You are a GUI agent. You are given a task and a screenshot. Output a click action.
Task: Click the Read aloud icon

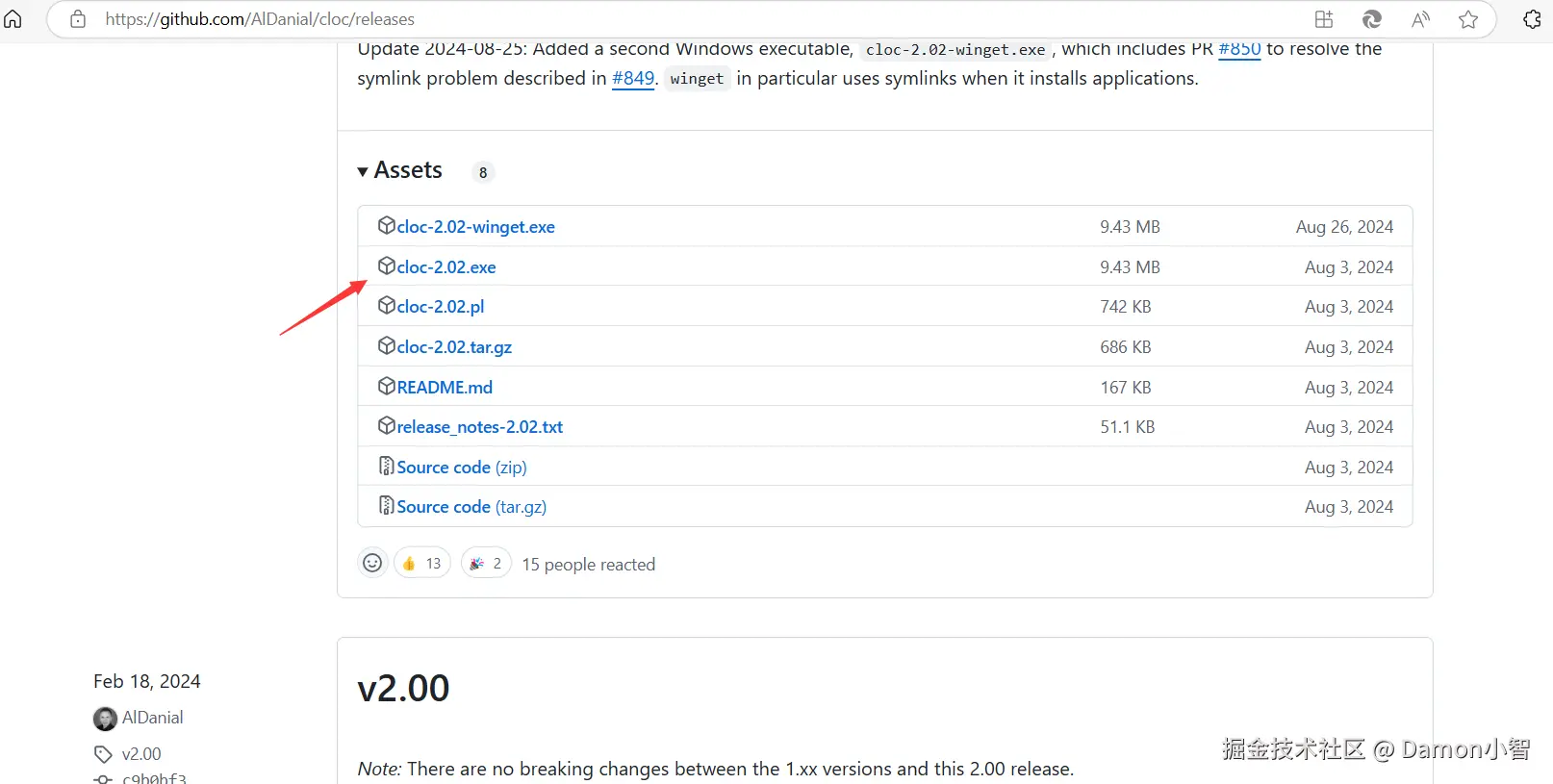1420,19
